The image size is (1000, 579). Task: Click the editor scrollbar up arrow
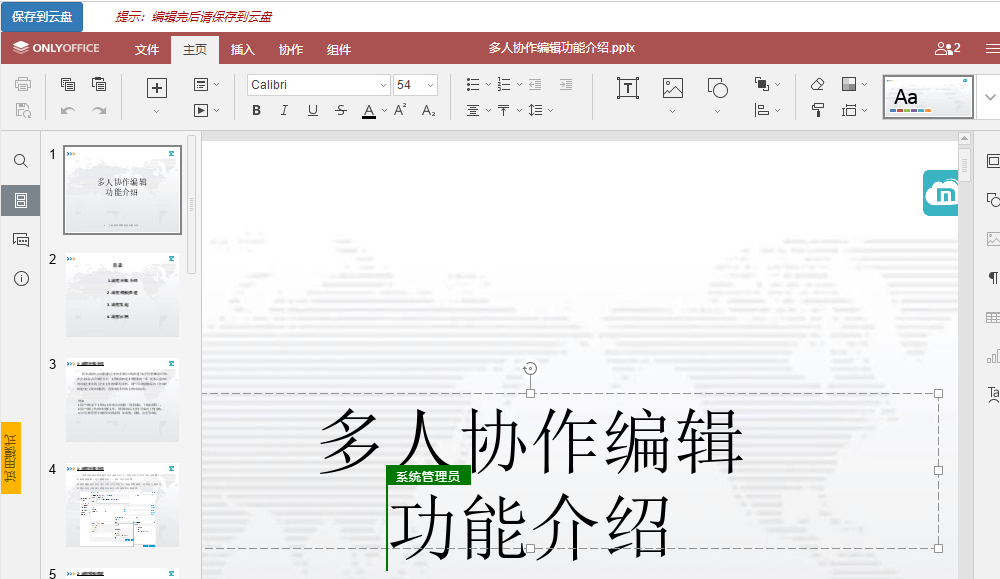[964, 138]
